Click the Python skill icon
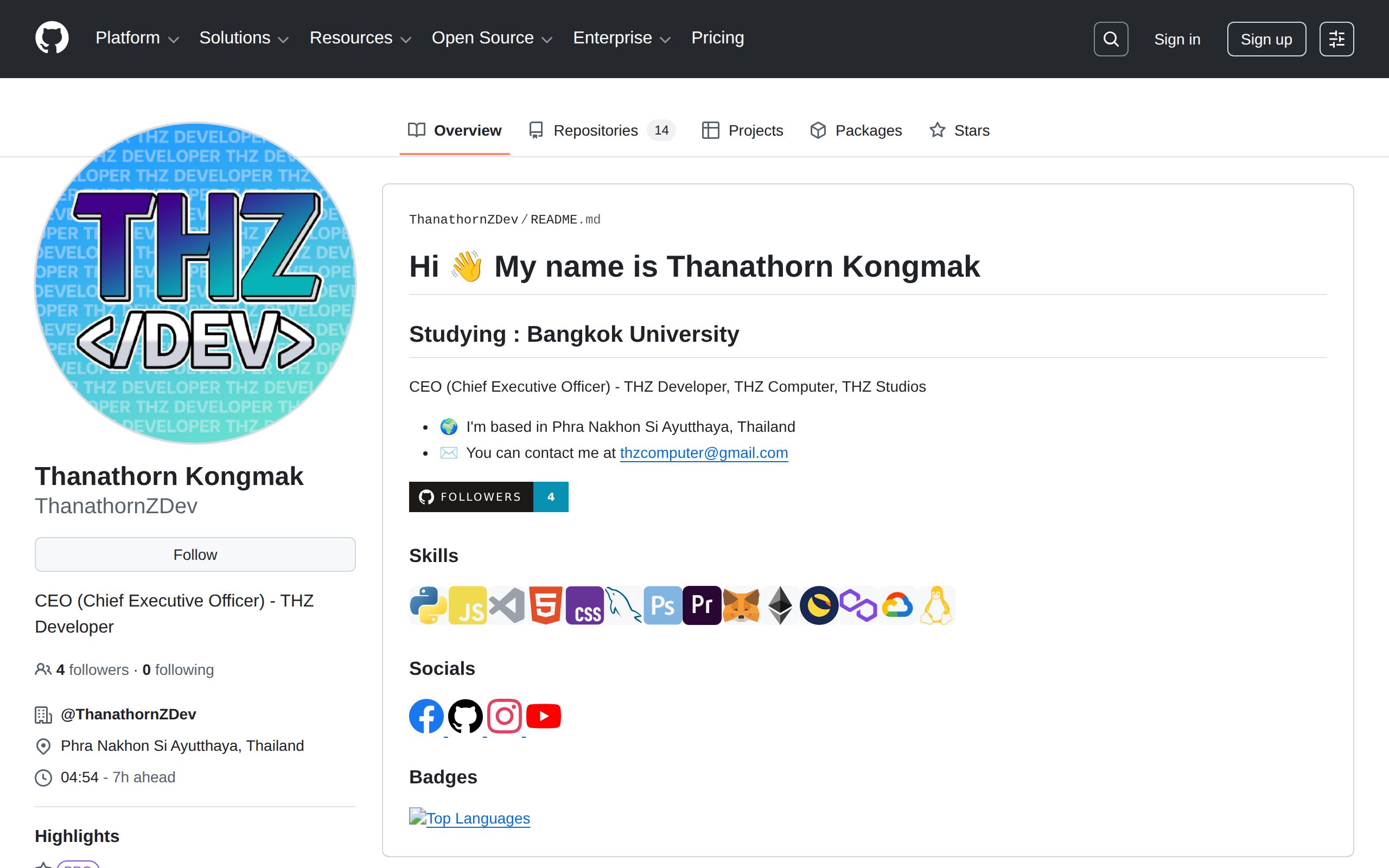 [428, 605]
